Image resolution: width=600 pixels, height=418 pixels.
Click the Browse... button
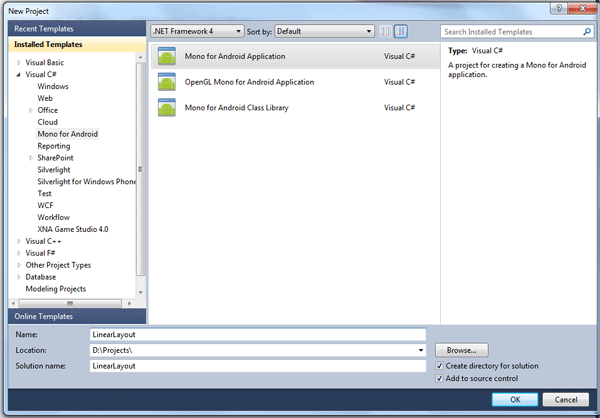point(461,350)
